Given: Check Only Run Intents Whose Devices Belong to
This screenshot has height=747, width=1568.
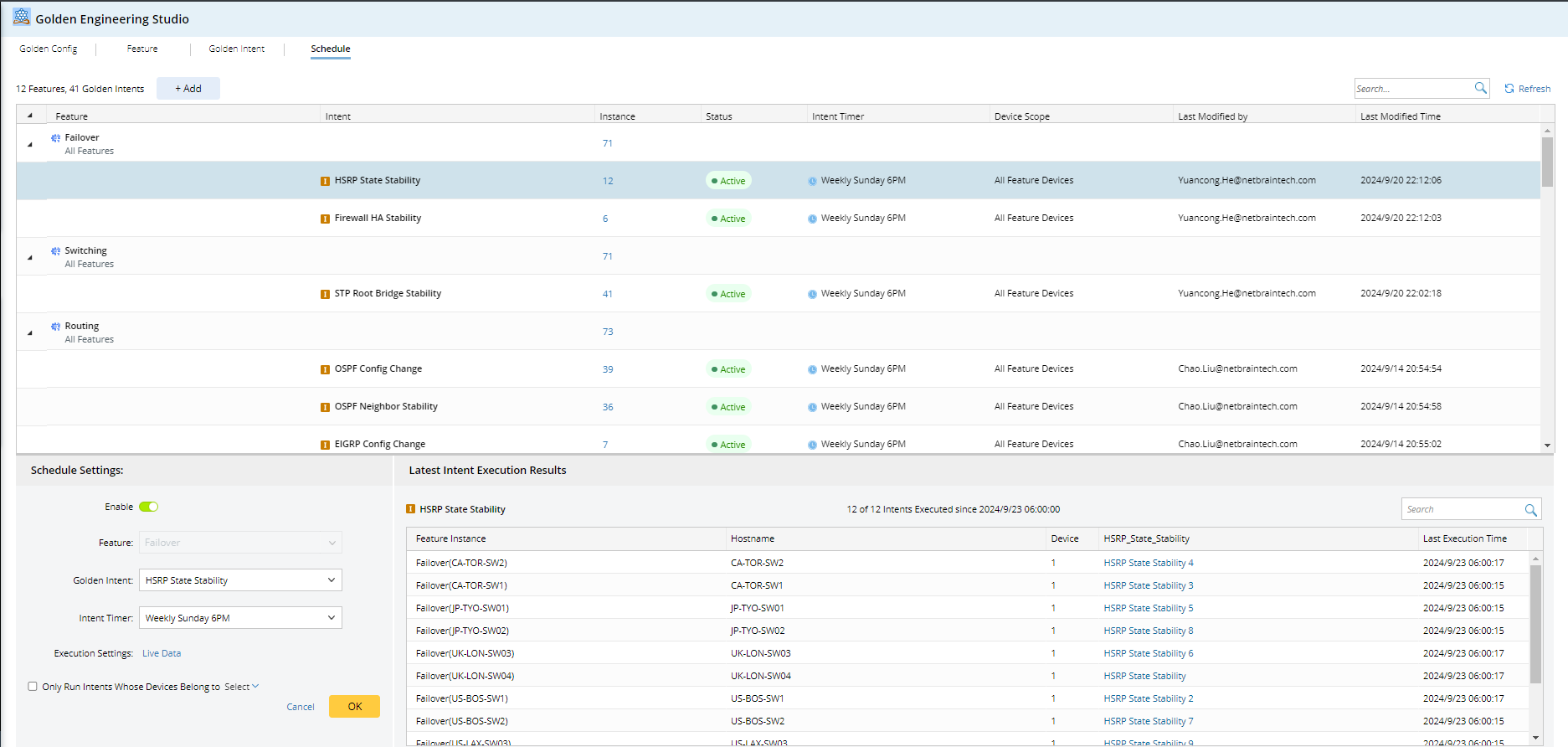Looking at the screenshot, I should 33,687.
